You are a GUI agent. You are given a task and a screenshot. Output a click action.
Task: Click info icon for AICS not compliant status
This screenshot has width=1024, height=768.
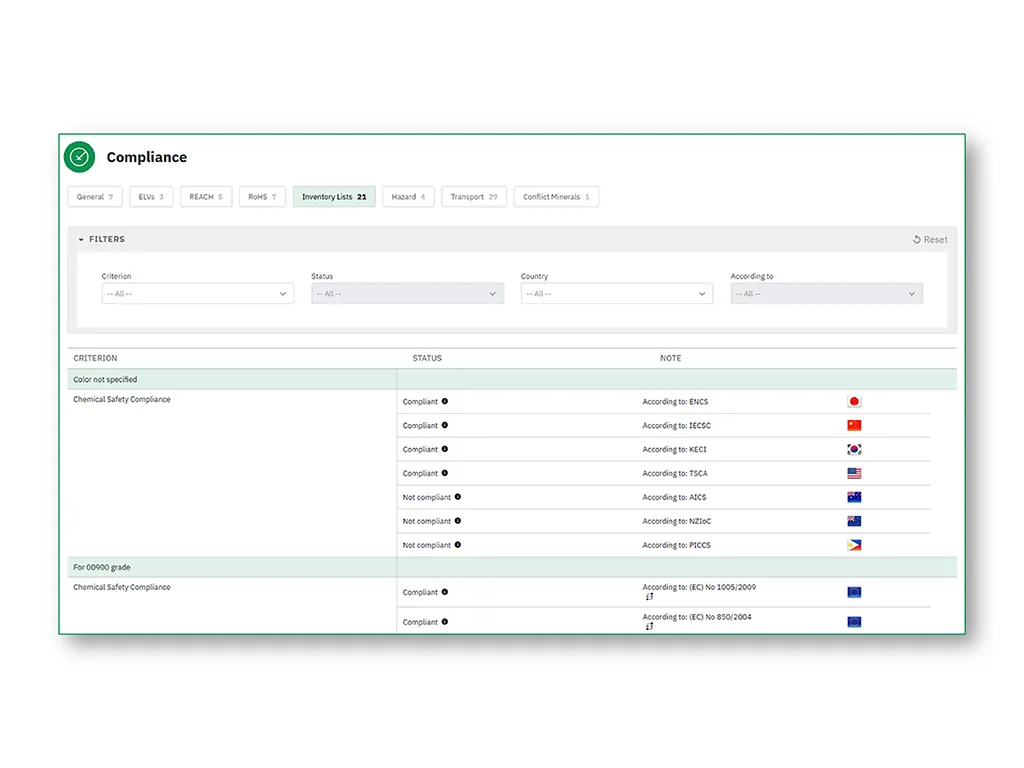click(458, 497)
